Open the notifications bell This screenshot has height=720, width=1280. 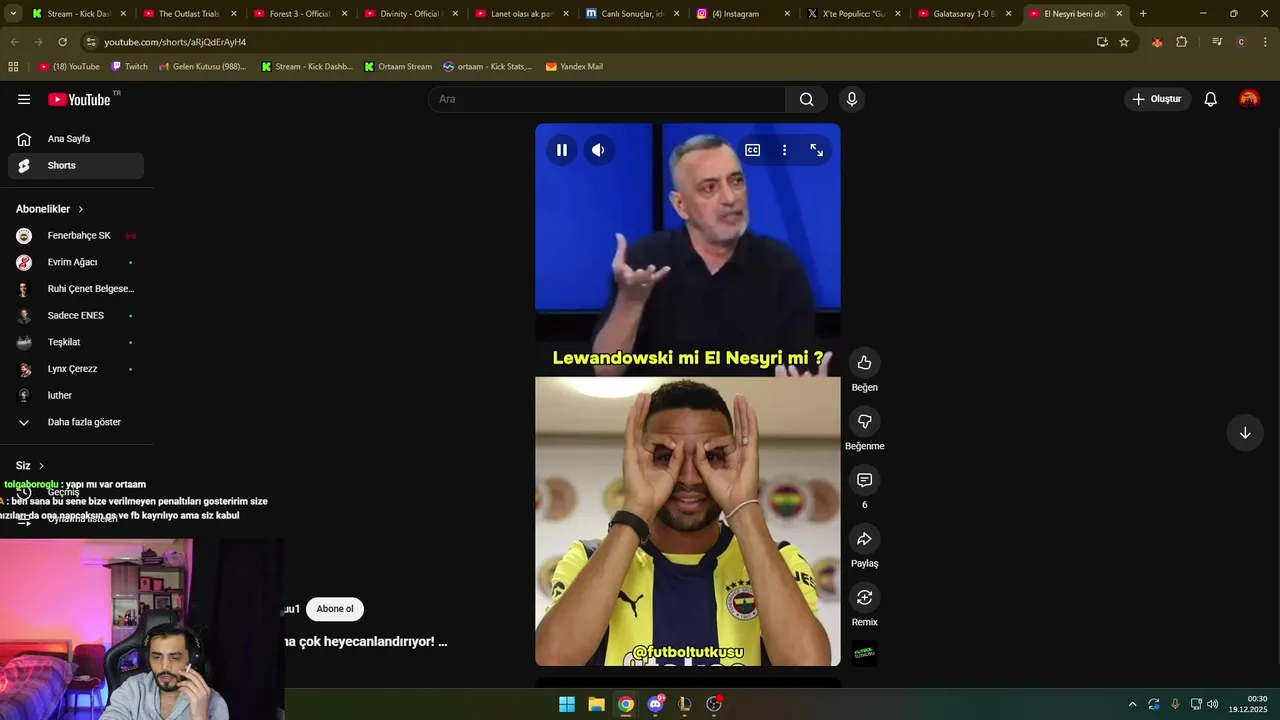click(x=1210, y=99)
